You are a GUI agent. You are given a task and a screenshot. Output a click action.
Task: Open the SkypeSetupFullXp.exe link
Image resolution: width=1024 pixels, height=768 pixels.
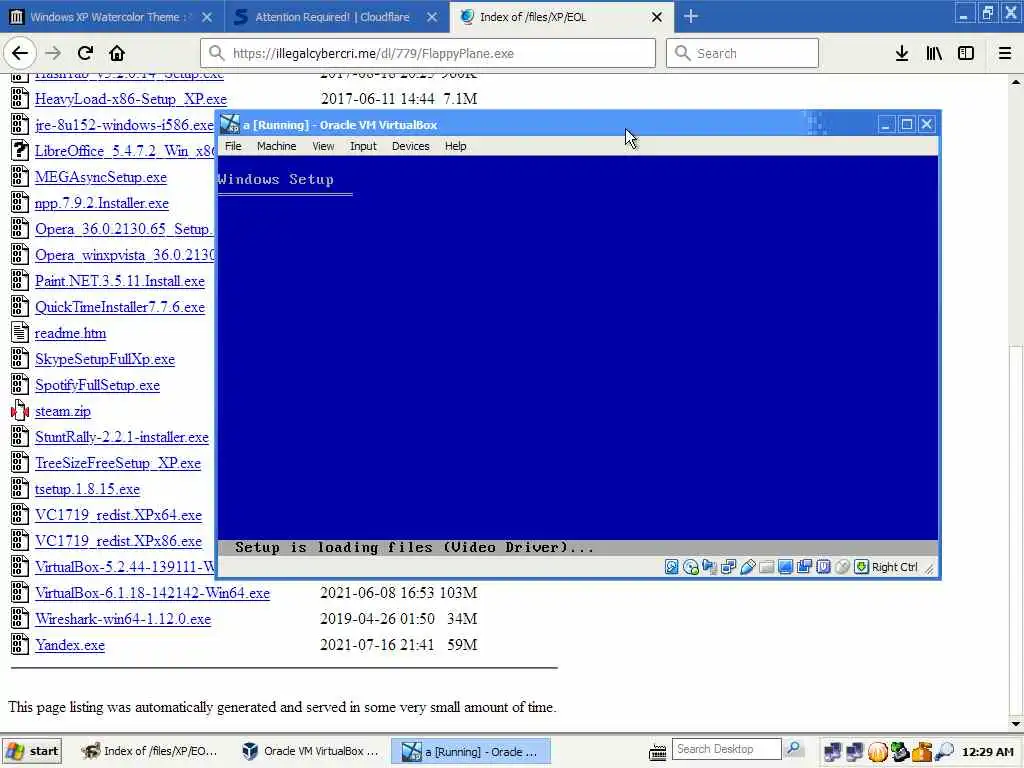click(104, 359)
